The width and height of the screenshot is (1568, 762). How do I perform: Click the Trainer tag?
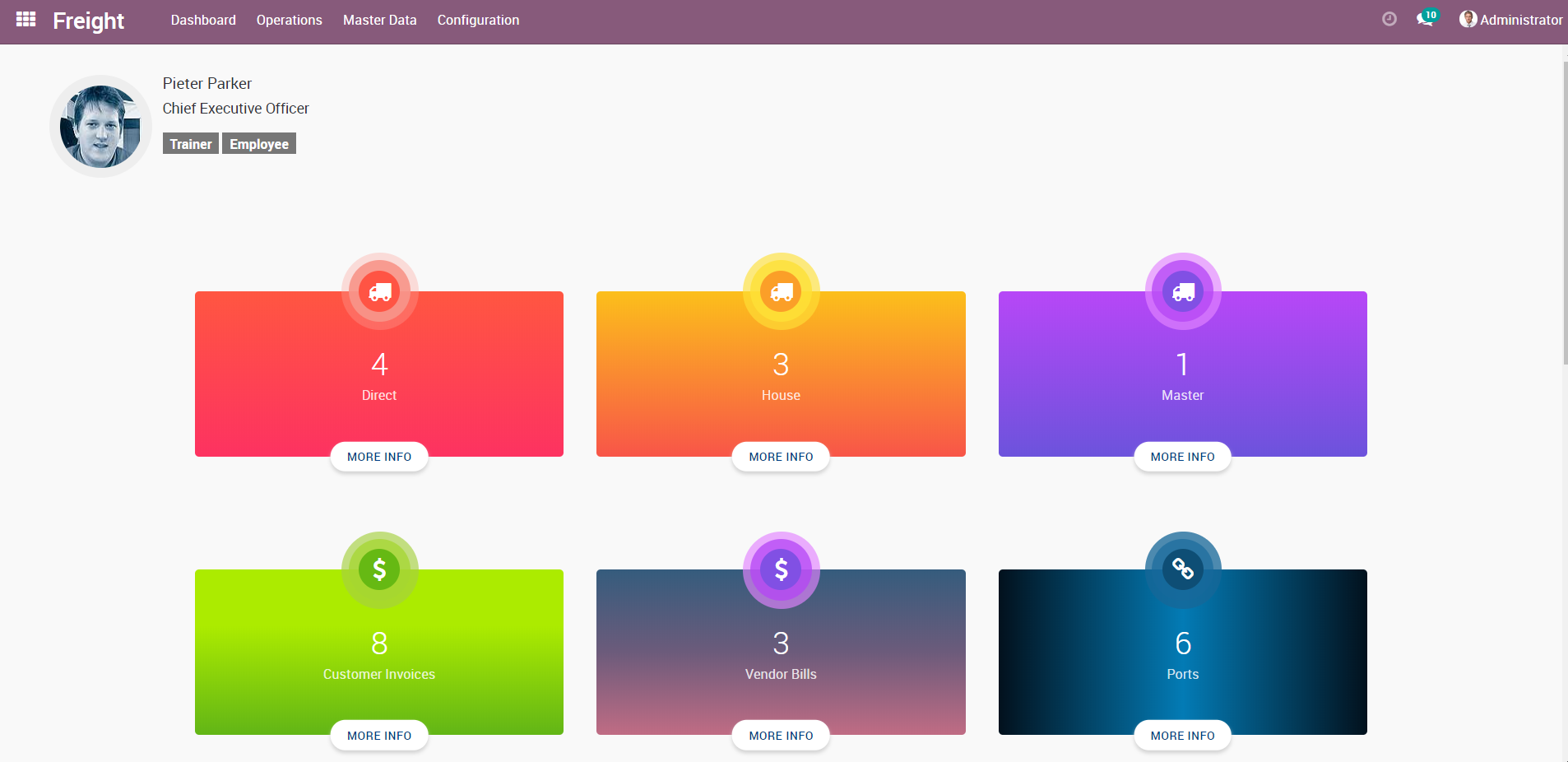pyautogui.click(x=190, y=144)
